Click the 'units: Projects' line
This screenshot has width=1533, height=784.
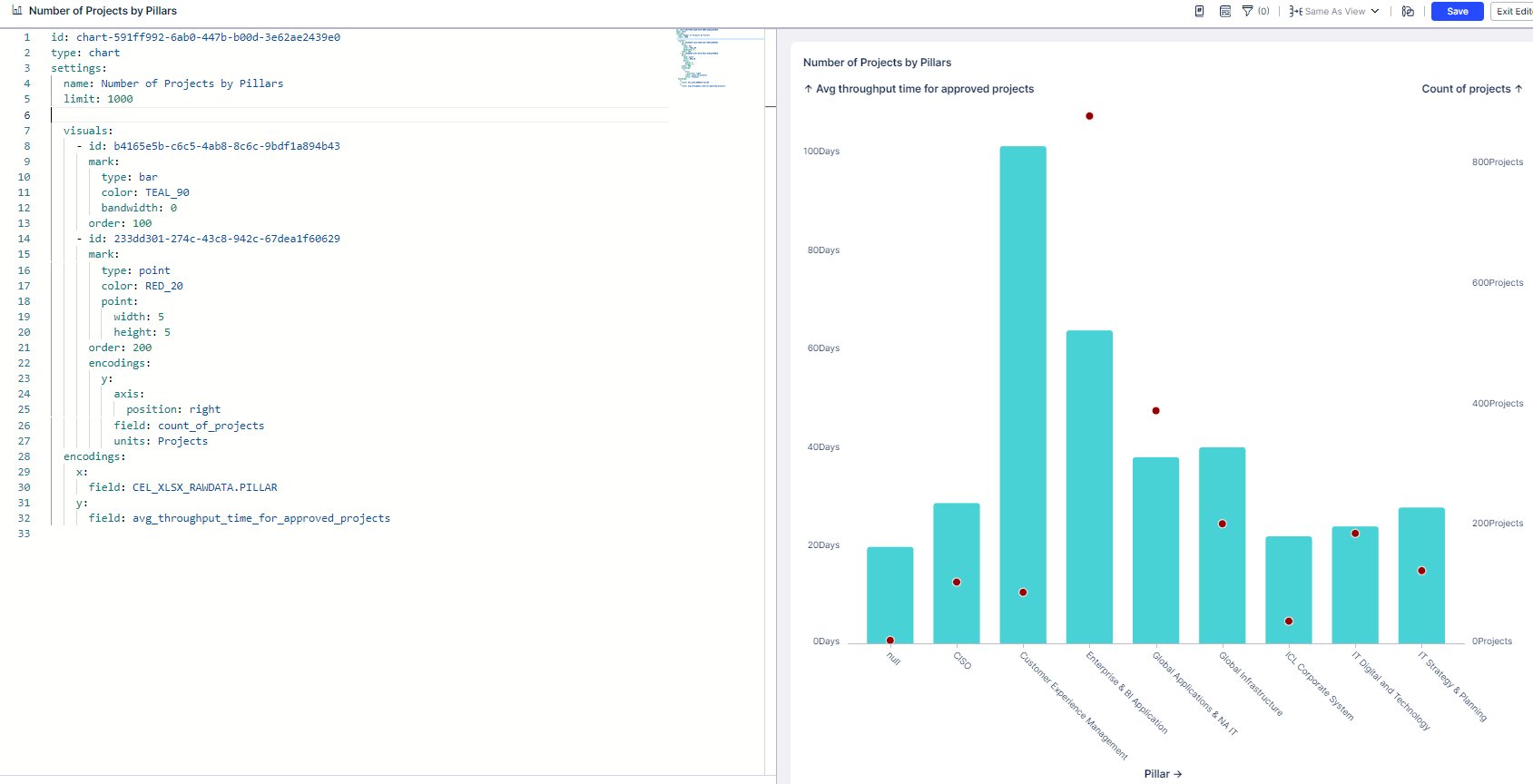pyautogui.click(x=161, y=441)
